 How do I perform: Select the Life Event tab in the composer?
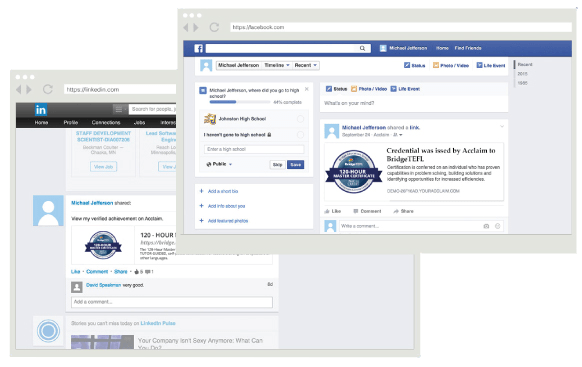[405, 89]
